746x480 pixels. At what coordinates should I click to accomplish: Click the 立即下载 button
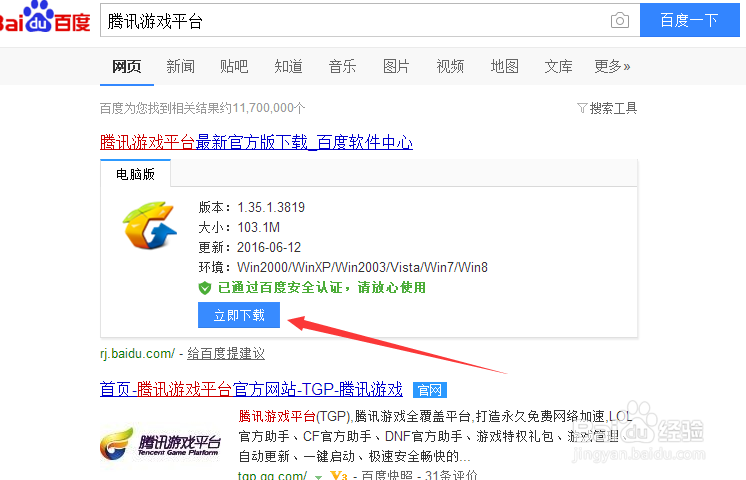(239, 315)
